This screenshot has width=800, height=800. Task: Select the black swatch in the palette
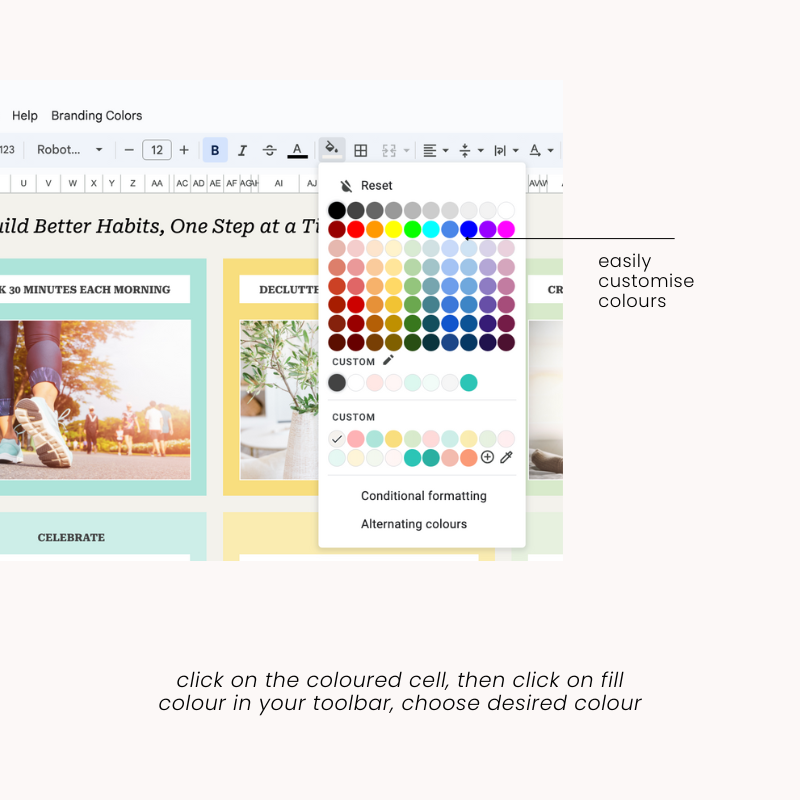point(337,210)
